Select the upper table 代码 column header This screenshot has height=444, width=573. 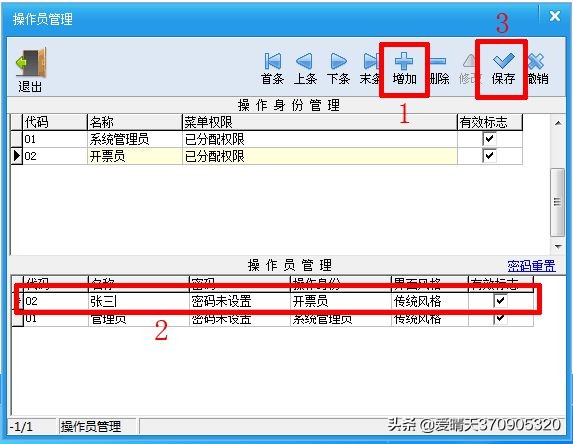55,122
